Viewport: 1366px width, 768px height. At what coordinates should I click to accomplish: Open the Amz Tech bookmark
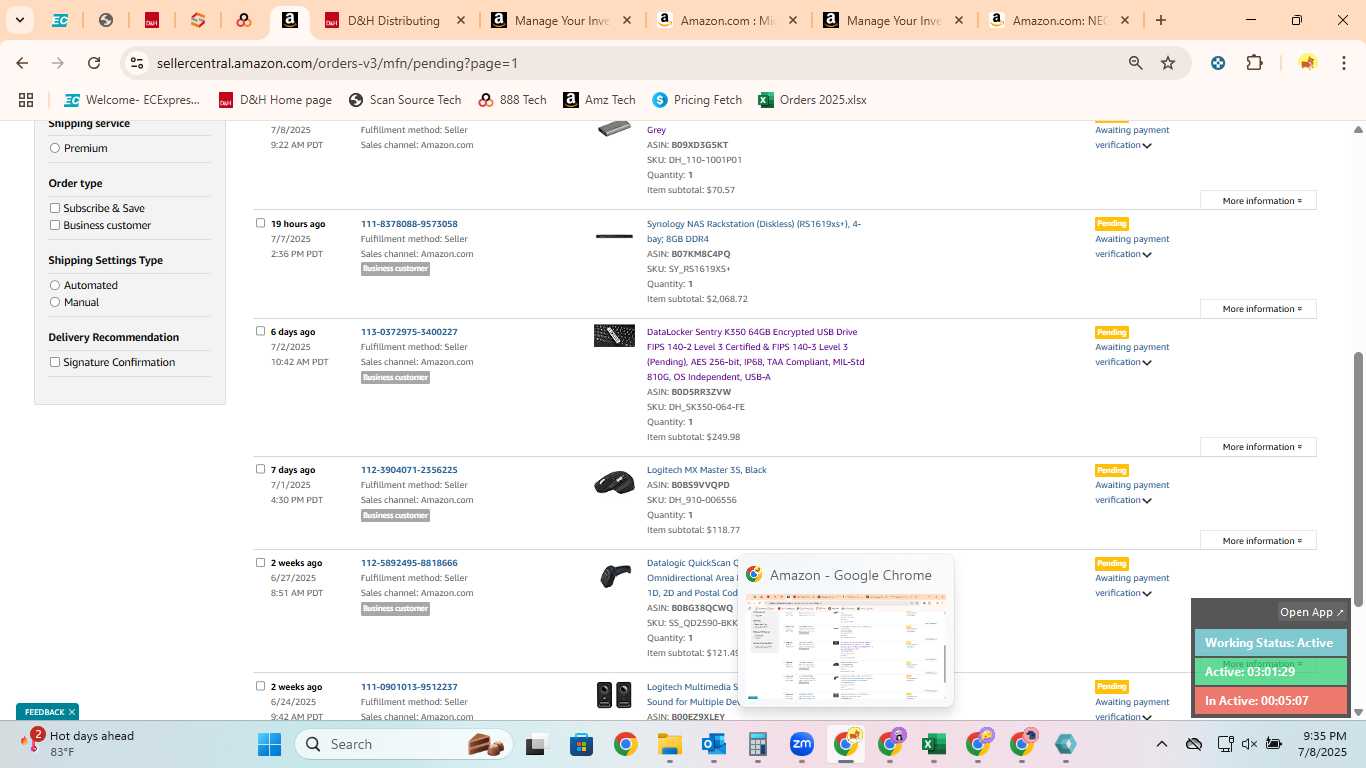click(x=599, y=100)
